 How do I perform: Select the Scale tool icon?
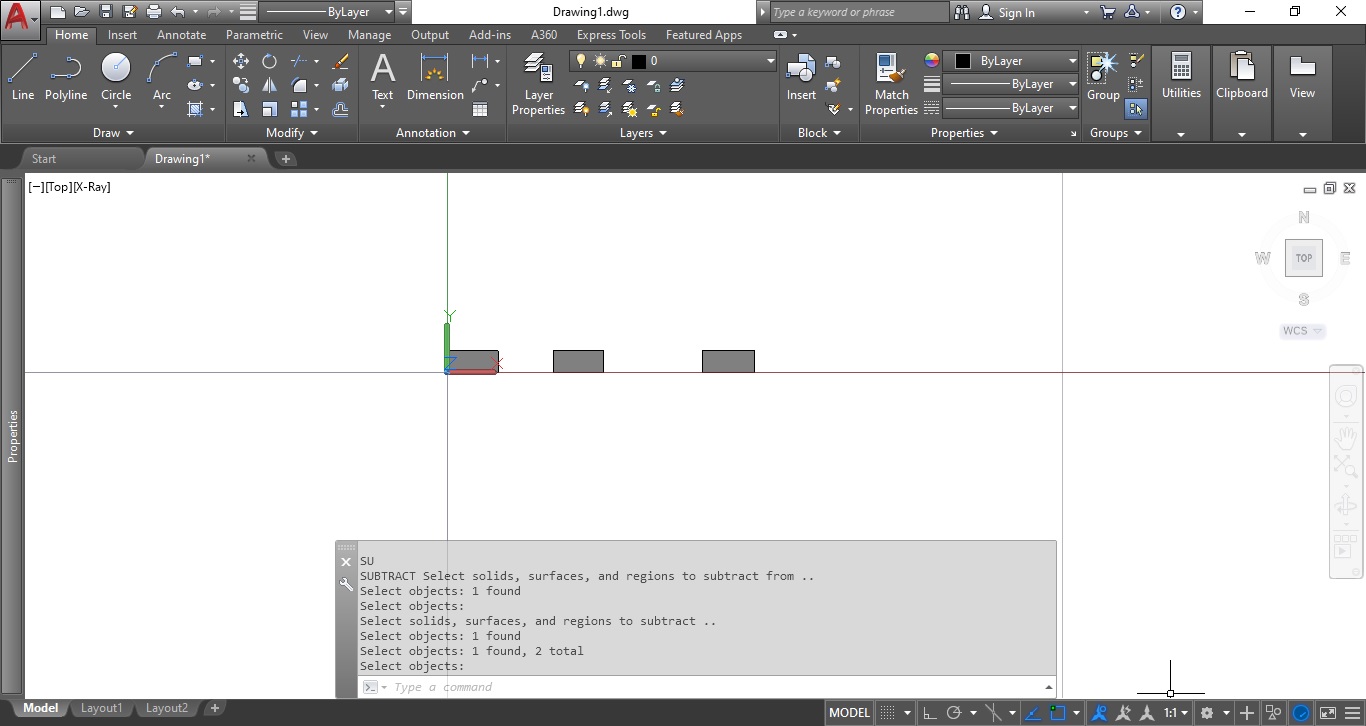(270, 109)
